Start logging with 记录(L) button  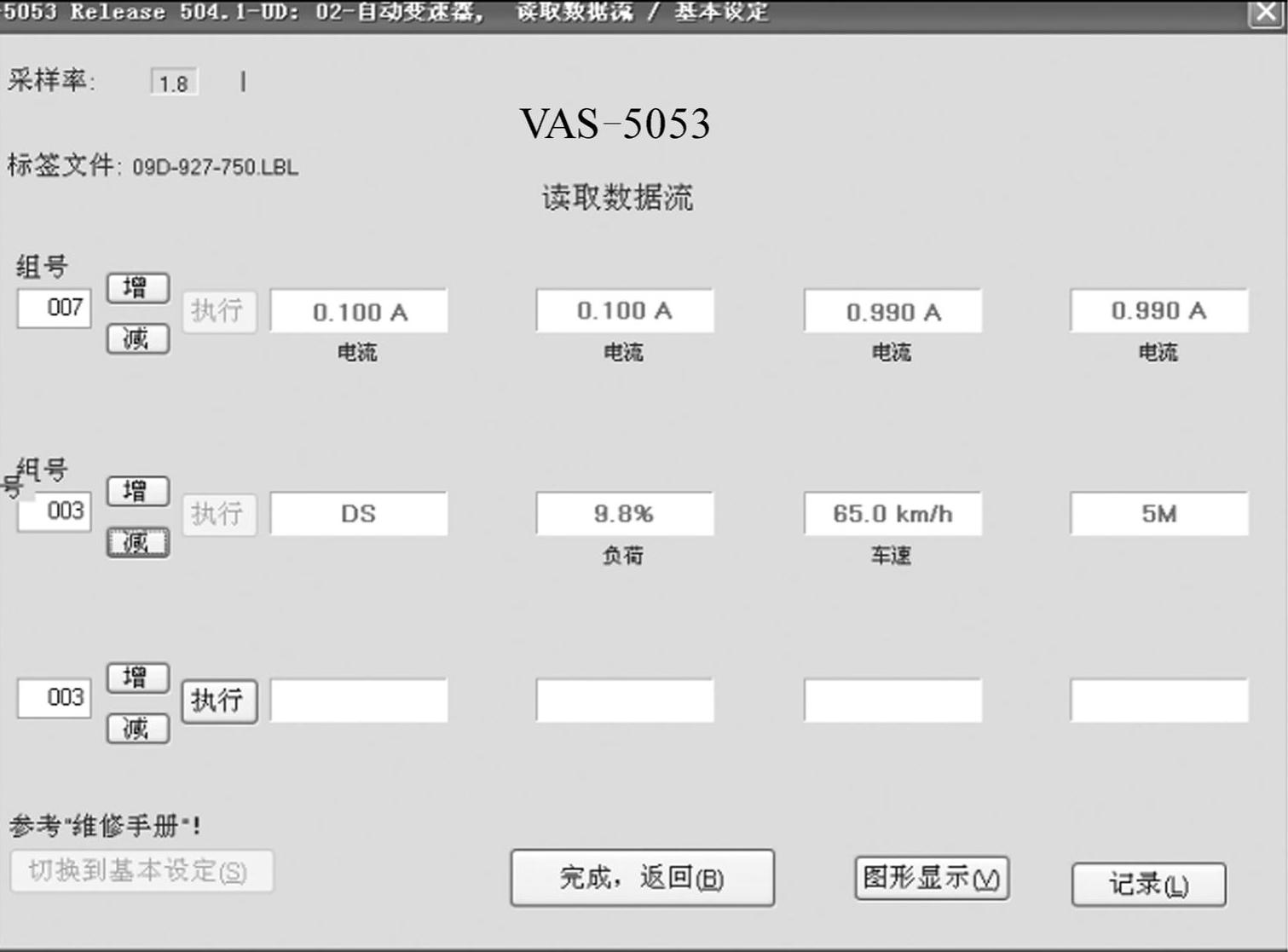pyautogui.click(x=1148, y=885)
